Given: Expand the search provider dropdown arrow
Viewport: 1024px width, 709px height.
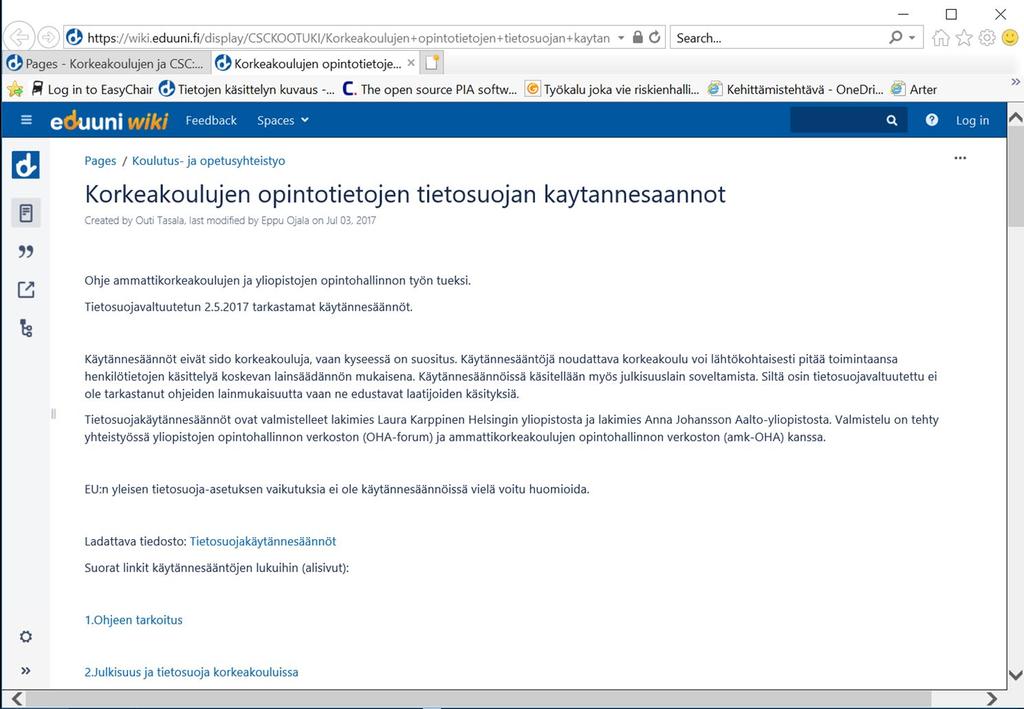Looking at the screenshot, I should tap(912, 37).
